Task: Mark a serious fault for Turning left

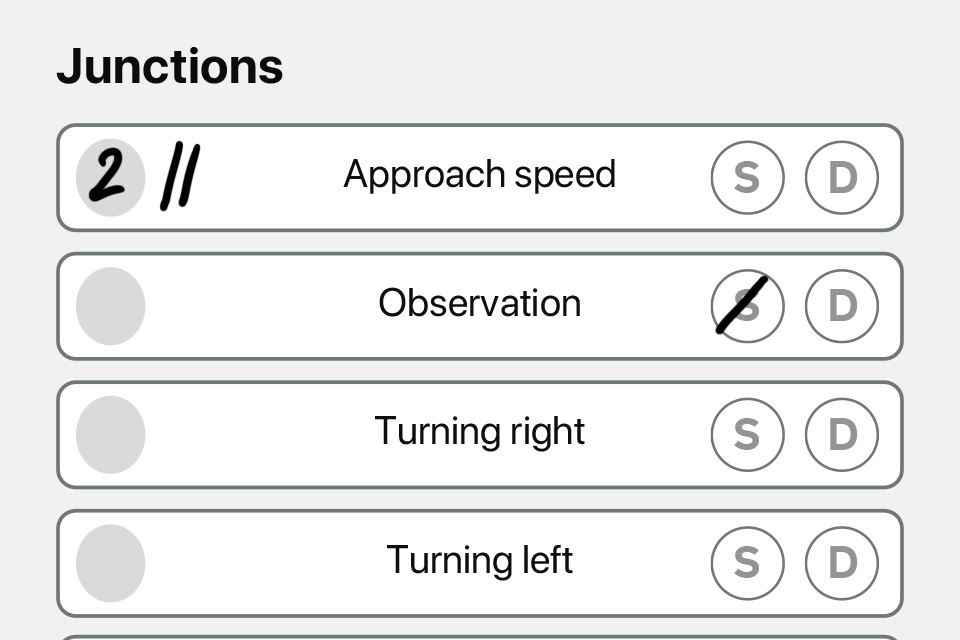Action: (748, 563)
